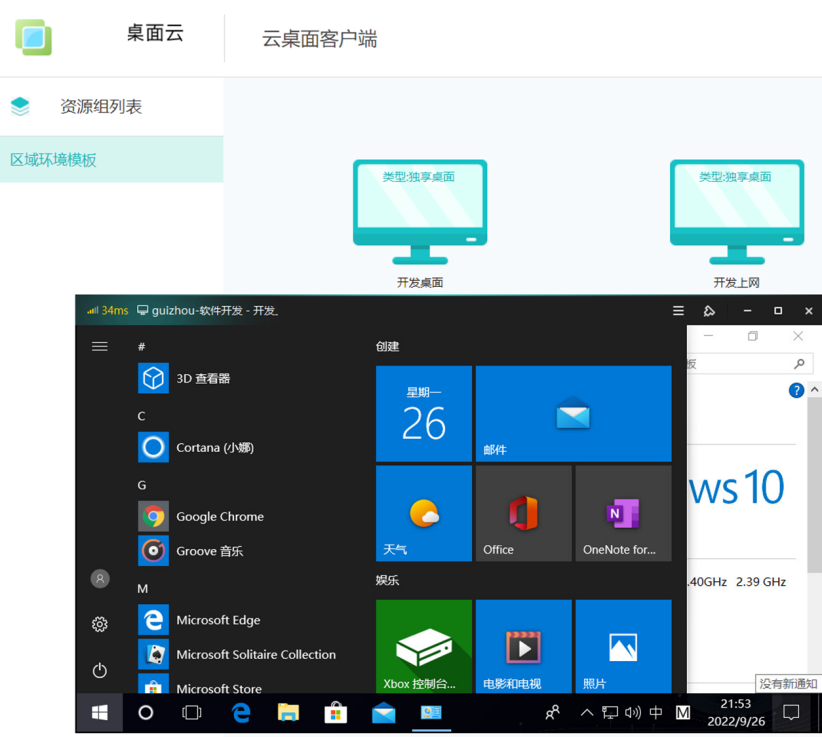This screenshot has width=822, height=737.
Task: Show hidden tray icons chevron
Action: [x=587, y=712]
